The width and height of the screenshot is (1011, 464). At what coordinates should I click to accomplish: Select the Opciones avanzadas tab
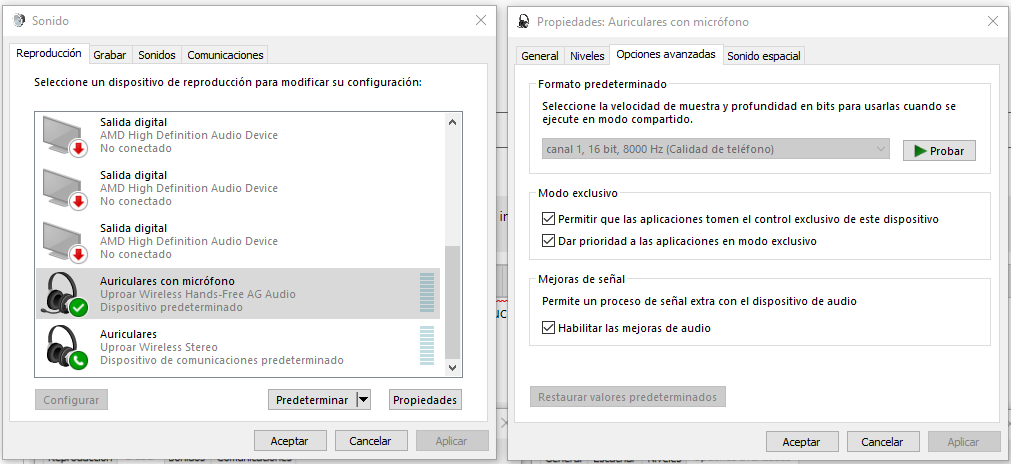point(666,54)
